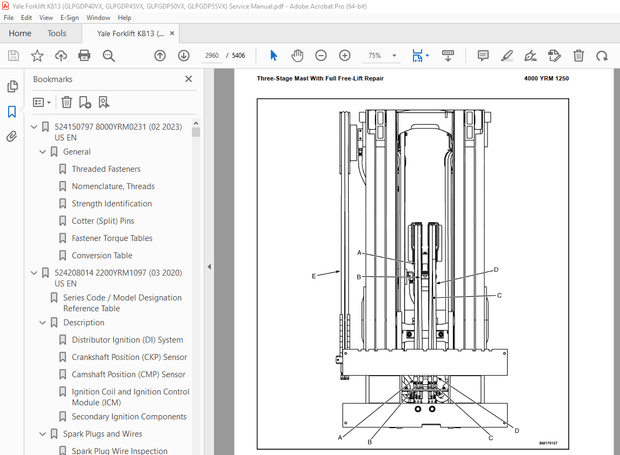Select the Yale Forklift K813 document tab
Viewport: 620px width, 455px height.
point(130,34)
